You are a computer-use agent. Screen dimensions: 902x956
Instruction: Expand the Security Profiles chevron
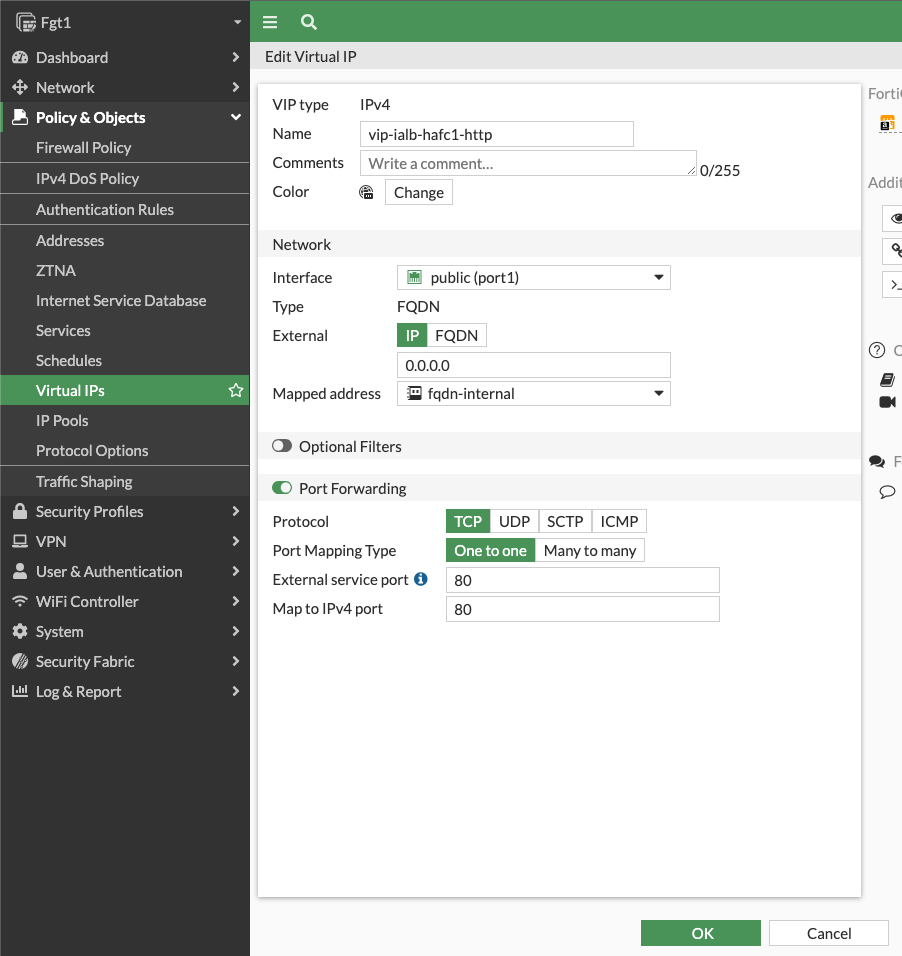pyautogui.click(x=236, y=511)
